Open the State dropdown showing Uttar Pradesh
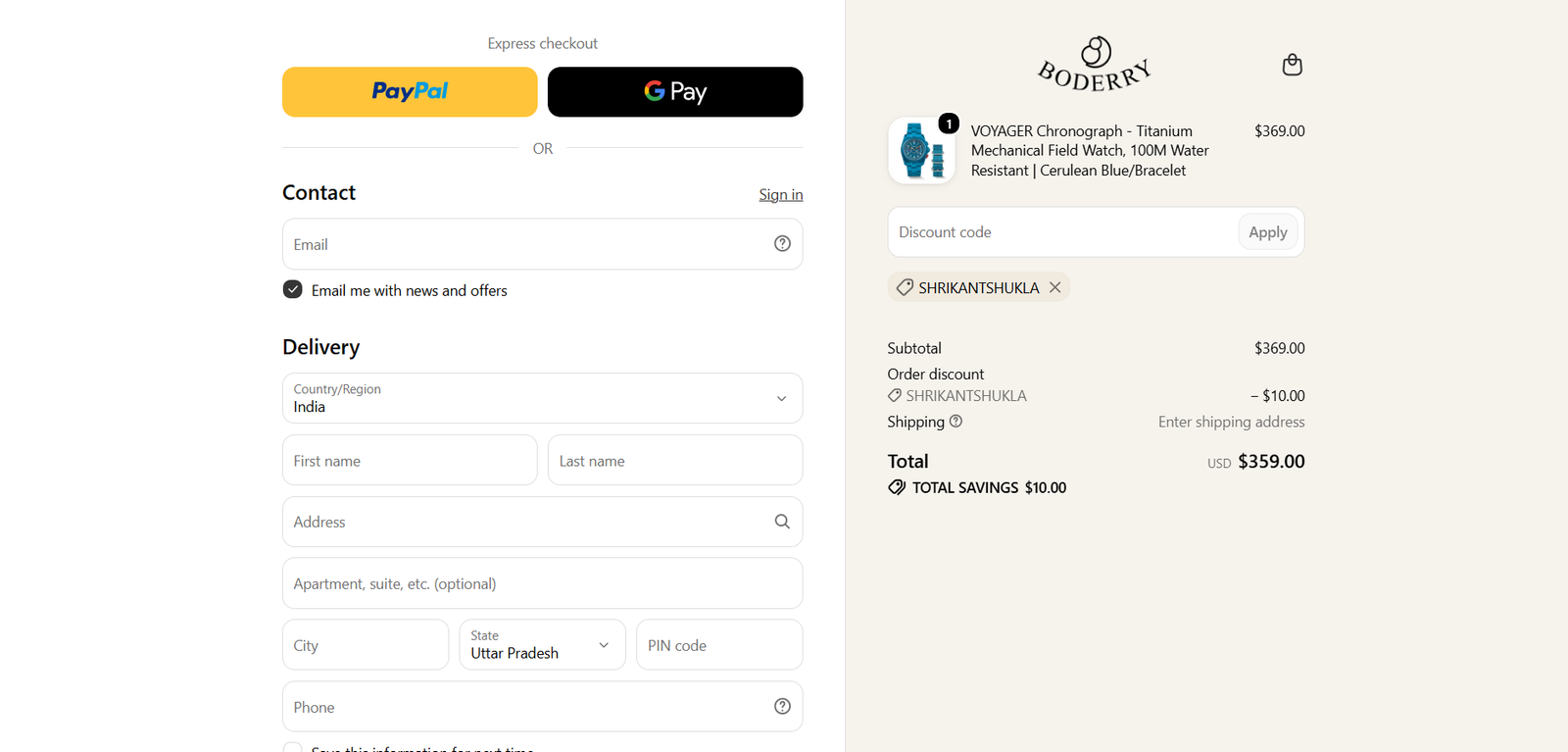The height and width of the screenshot is (752, 1568). click(x=543, y=645)
